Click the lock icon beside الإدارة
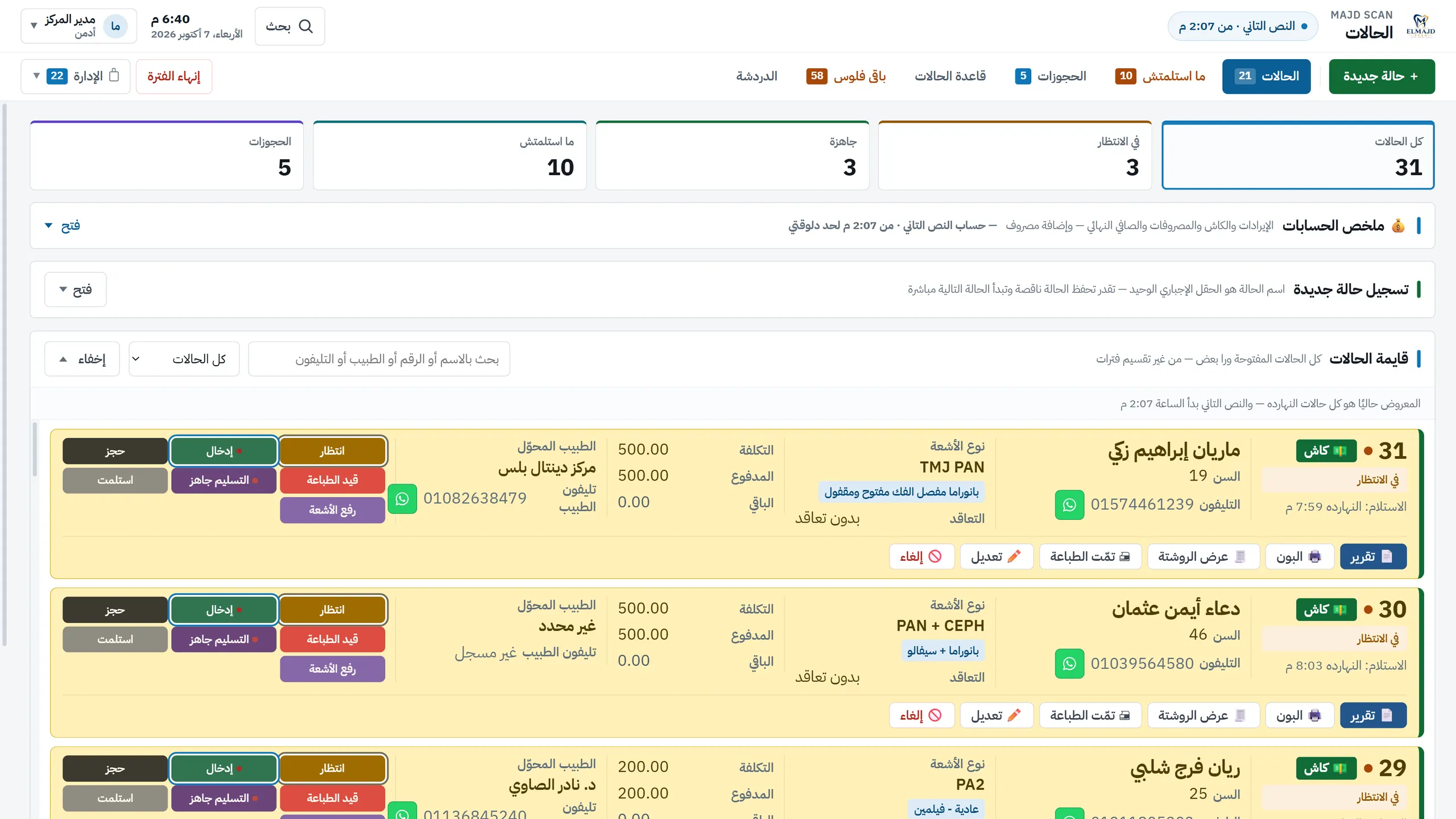 point(114,75)
